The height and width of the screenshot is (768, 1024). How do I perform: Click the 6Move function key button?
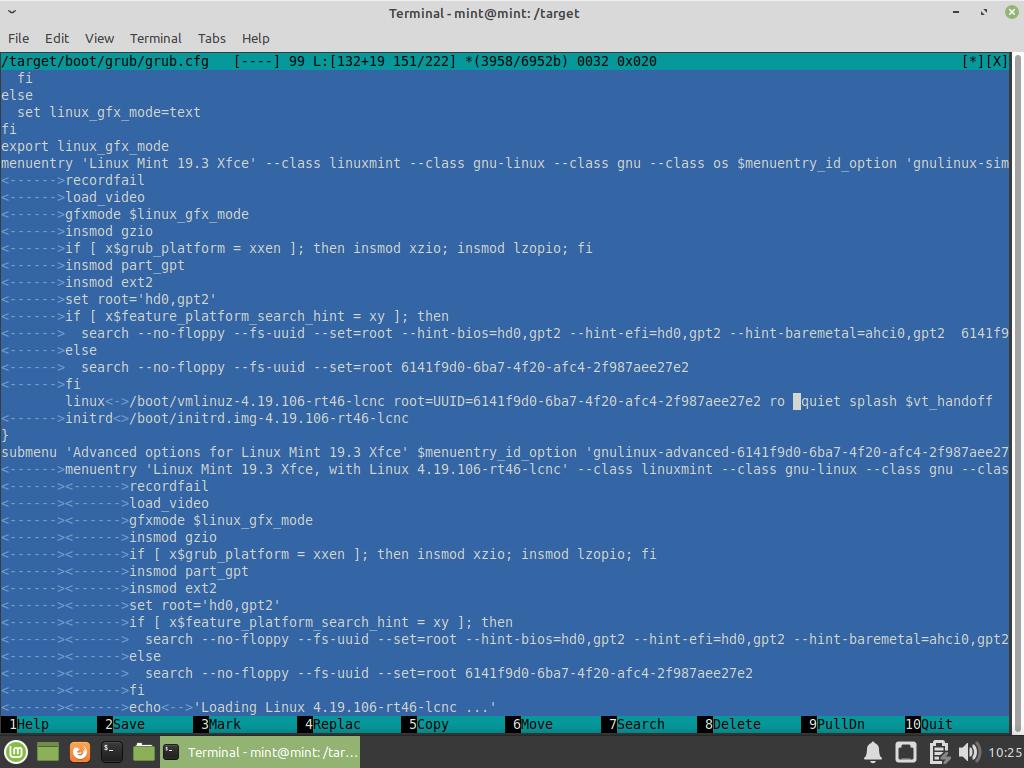click(552, 724)
